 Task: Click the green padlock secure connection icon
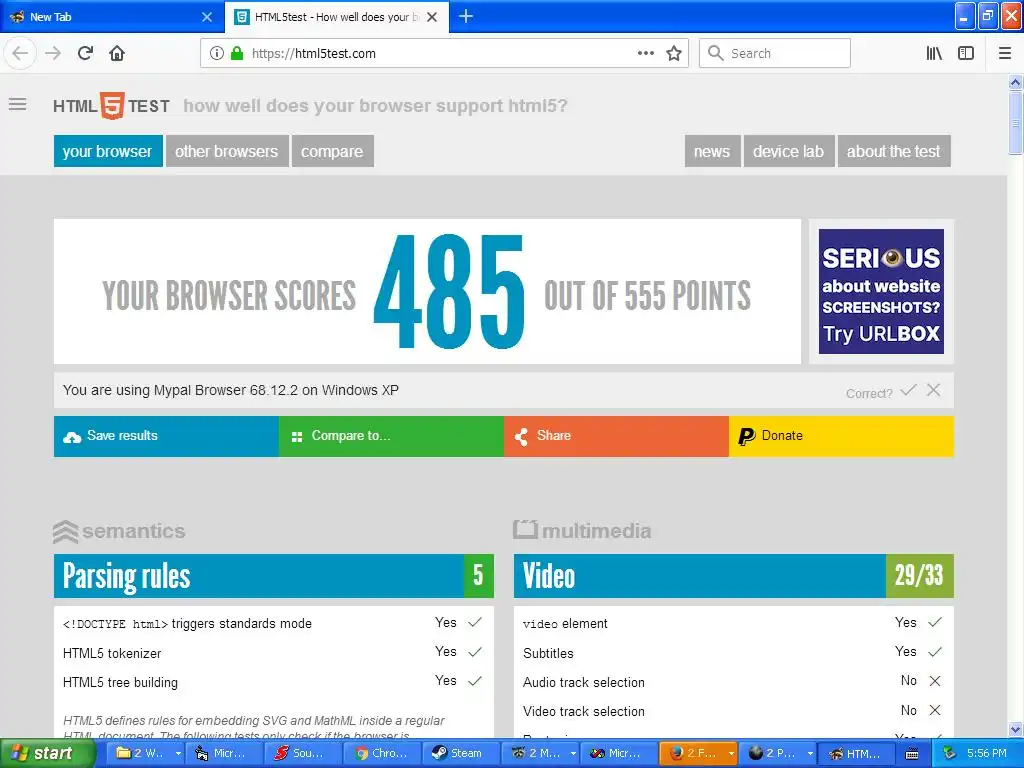pyautogui.click(x=237, y=54)
